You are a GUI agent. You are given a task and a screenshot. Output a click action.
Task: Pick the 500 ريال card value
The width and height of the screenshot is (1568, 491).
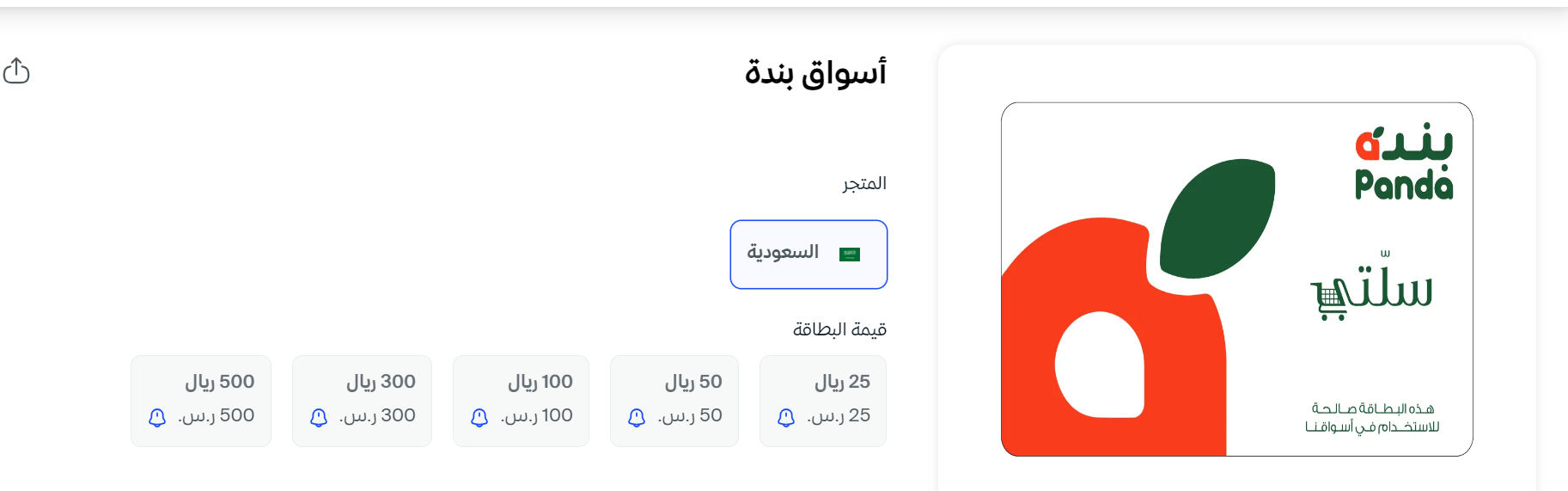[x=201, y=401]
